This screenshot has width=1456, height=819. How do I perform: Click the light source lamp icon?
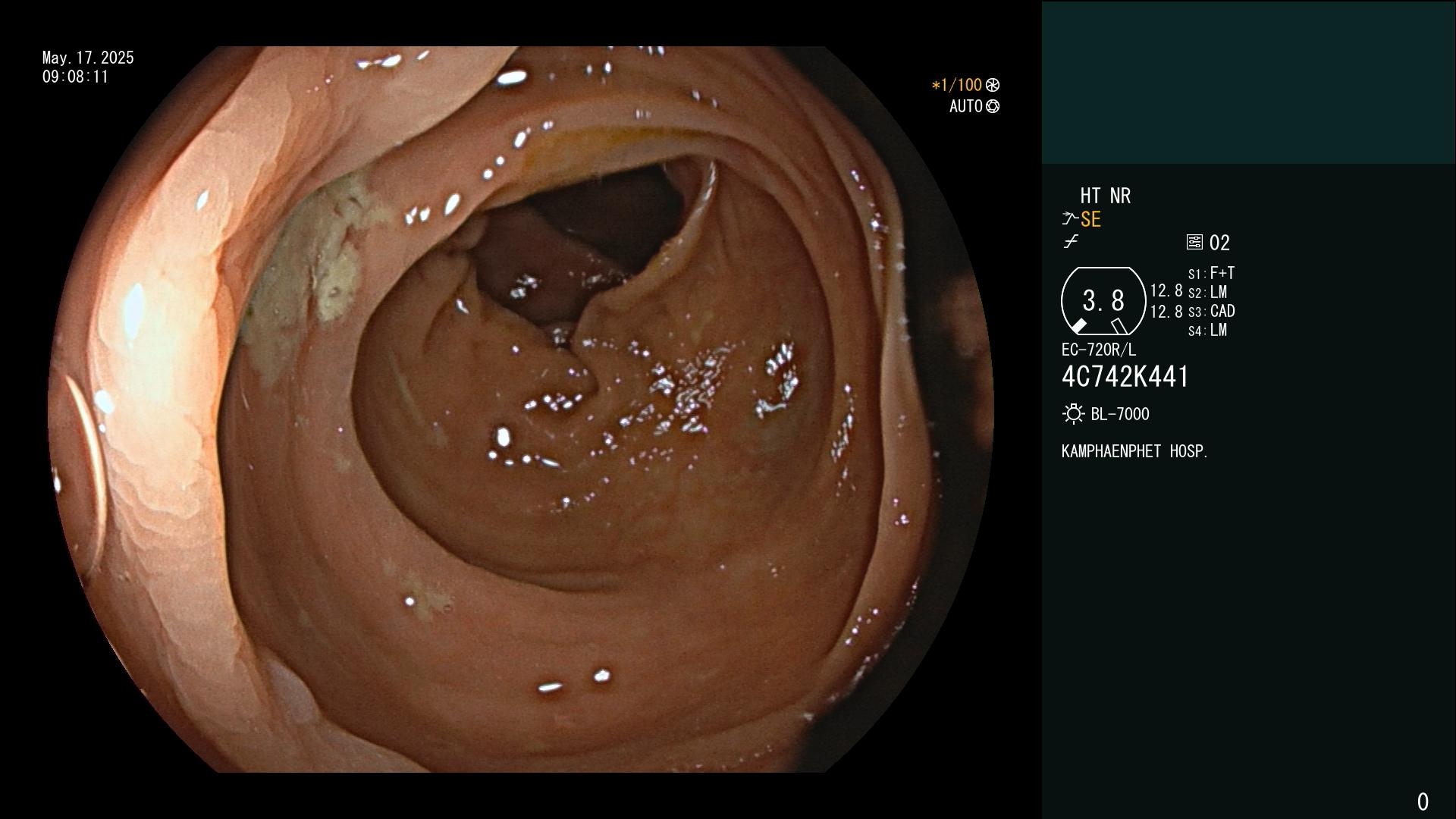tap(1073, 414)
